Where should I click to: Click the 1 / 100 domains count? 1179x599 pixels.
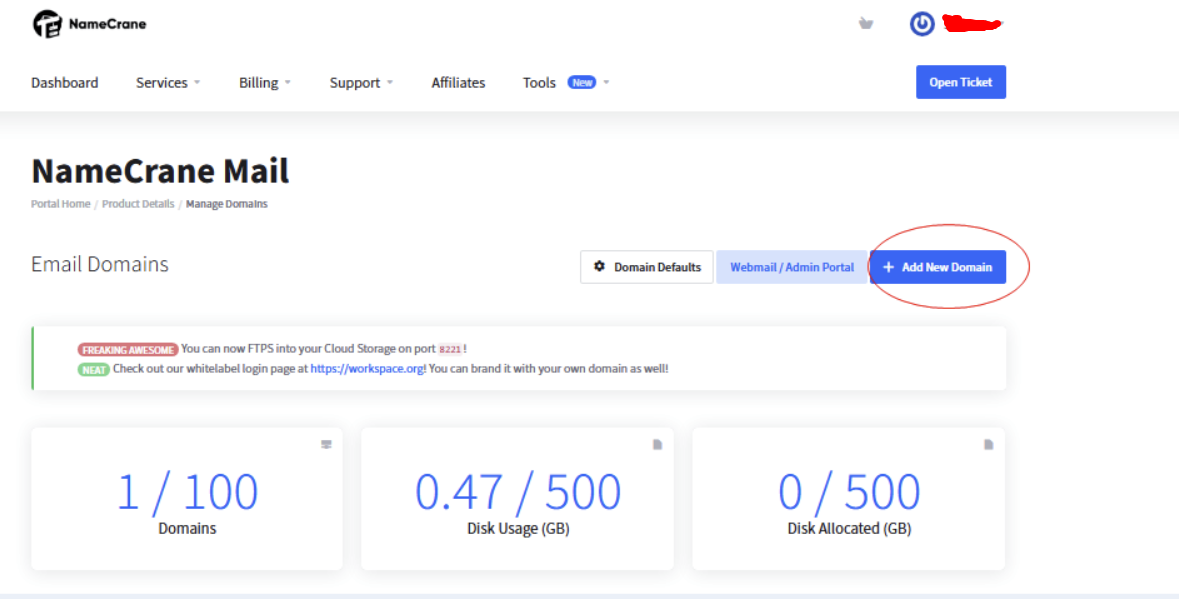click(187, 492)
